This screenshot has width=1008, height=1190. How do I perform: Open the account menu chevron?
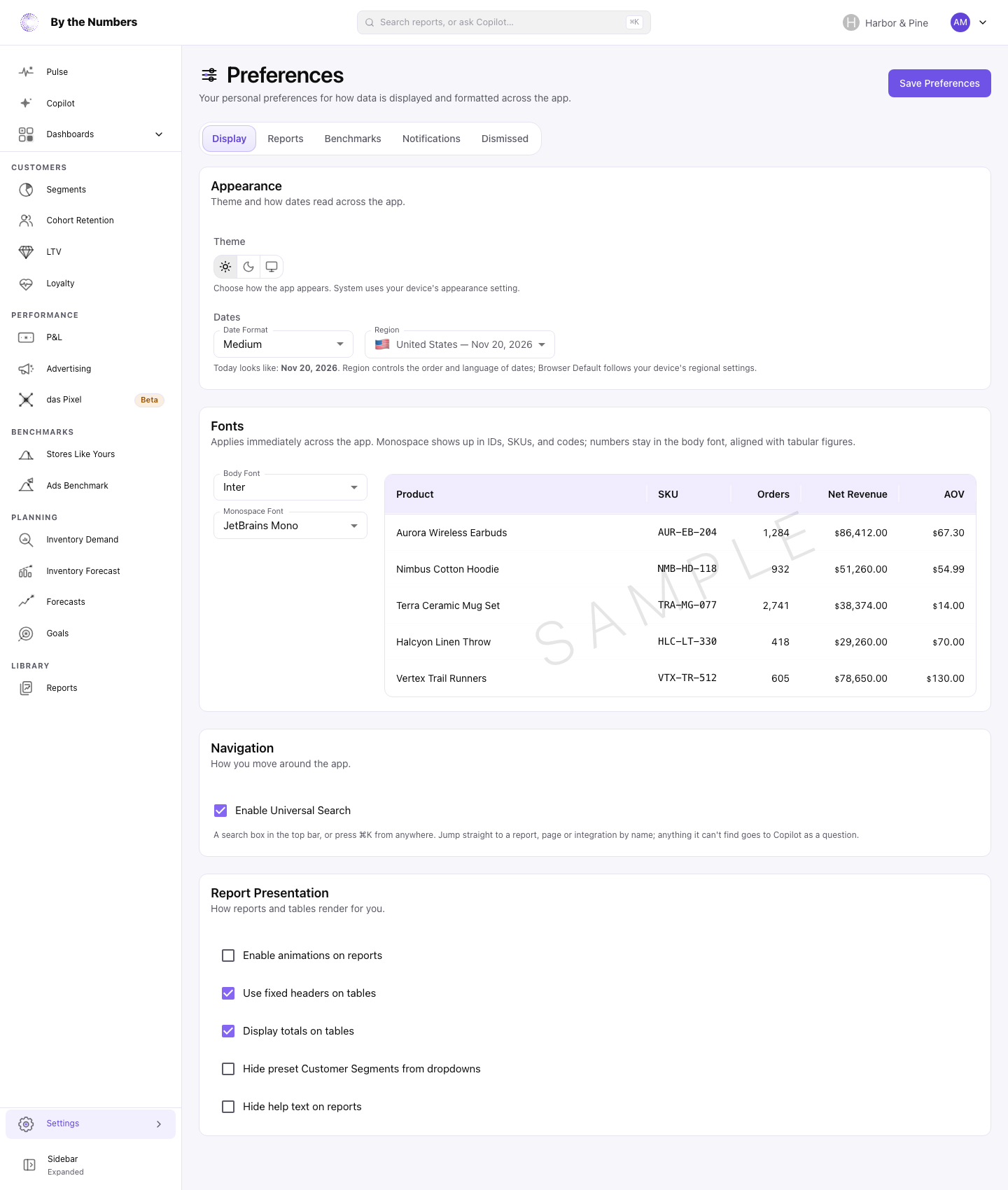(x=983, y=22)
